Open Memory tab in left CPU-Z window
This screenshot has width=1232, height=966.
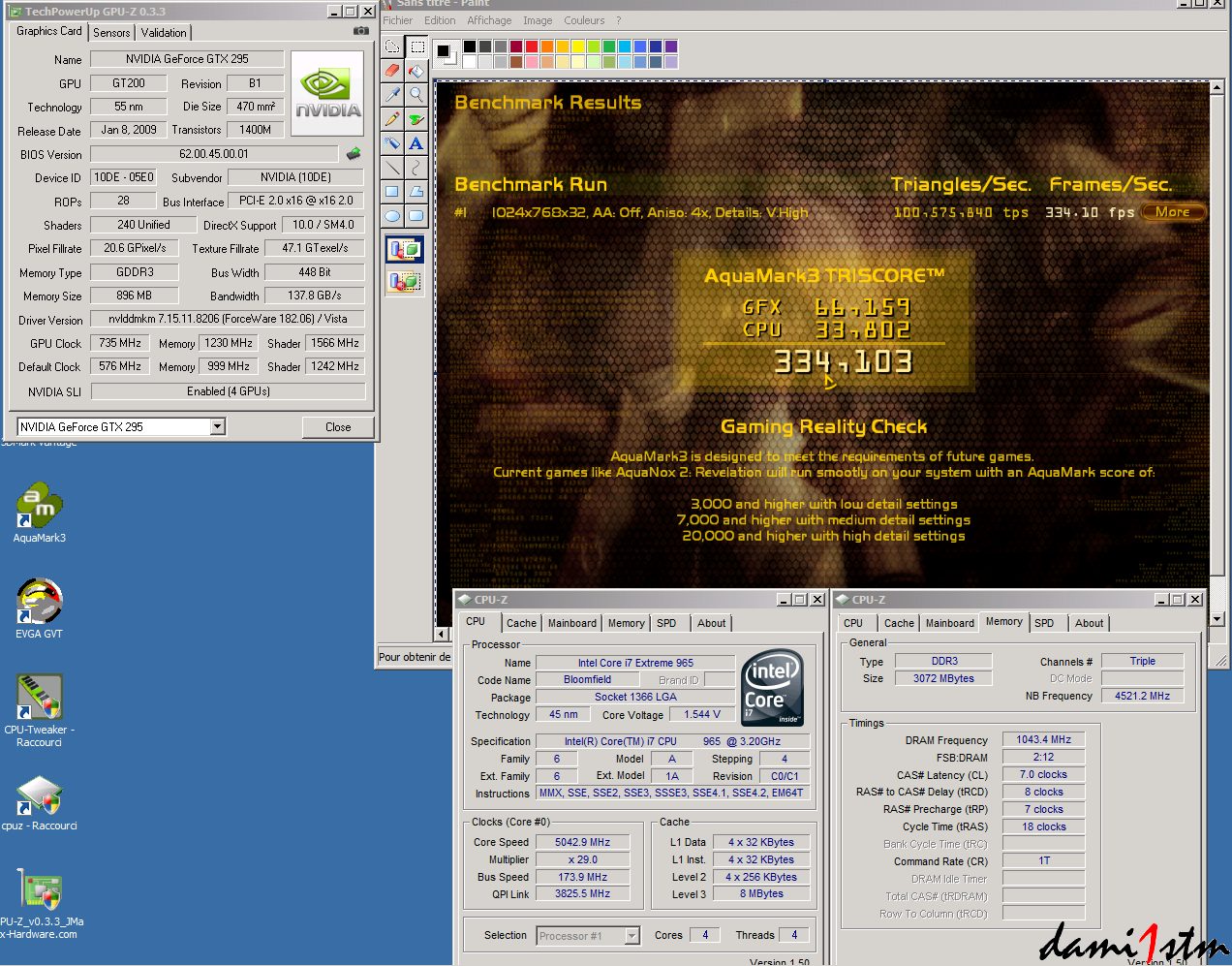(x=626, y=623)
